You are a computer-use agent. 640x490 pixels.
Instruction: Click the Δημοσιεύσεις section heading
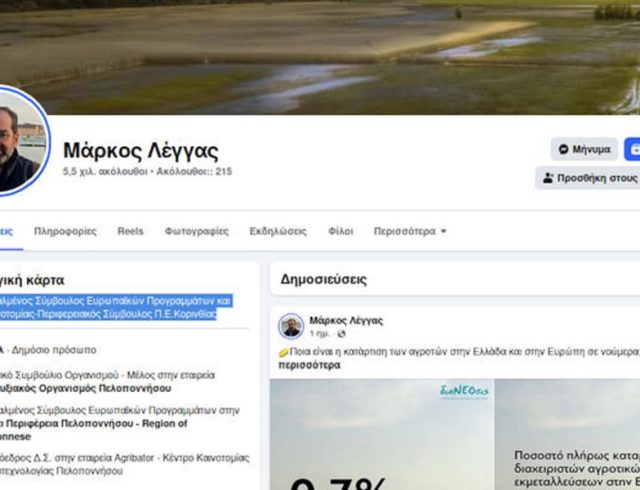pyautogui.click(x=324, y=279)
